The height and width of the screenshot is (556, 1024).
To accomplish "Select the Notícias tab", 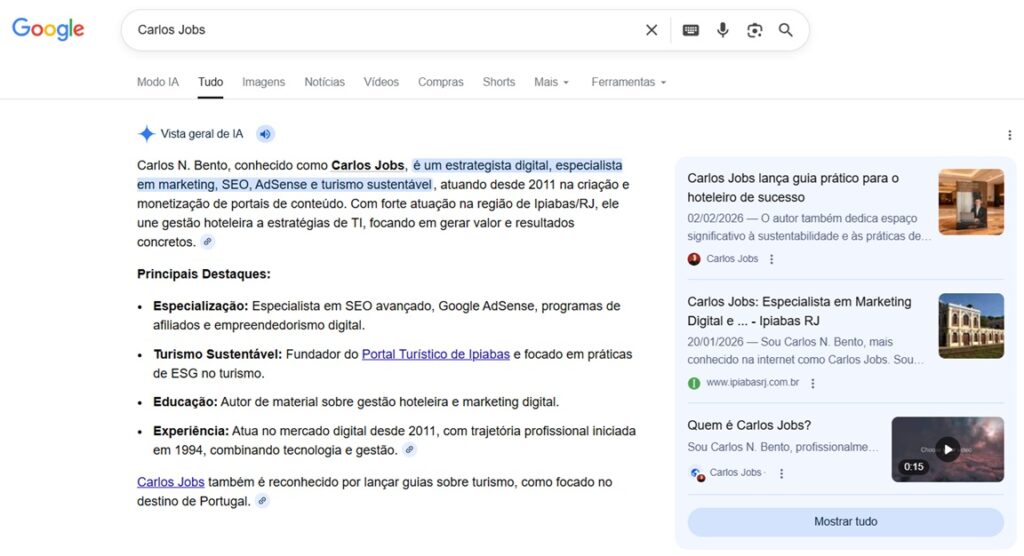I will coord(324,82).
